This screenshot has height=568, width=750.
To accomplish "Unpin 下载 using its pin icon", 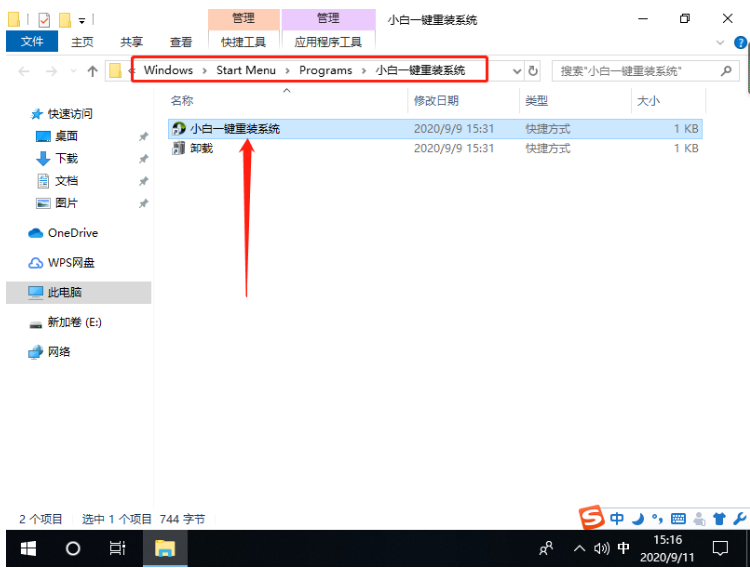I will (x=143, y=159).
